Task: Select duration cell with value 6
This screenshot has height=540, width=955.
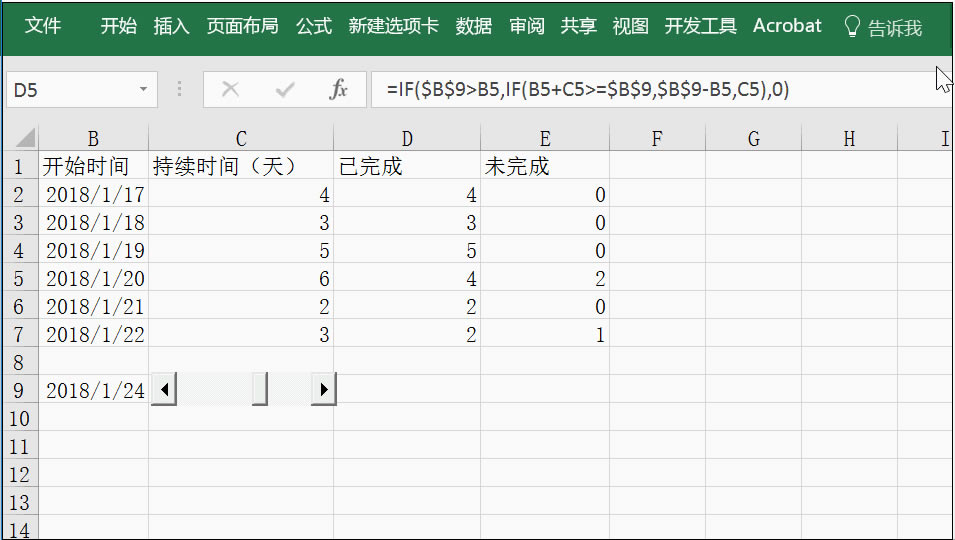Action: [241, 278]
